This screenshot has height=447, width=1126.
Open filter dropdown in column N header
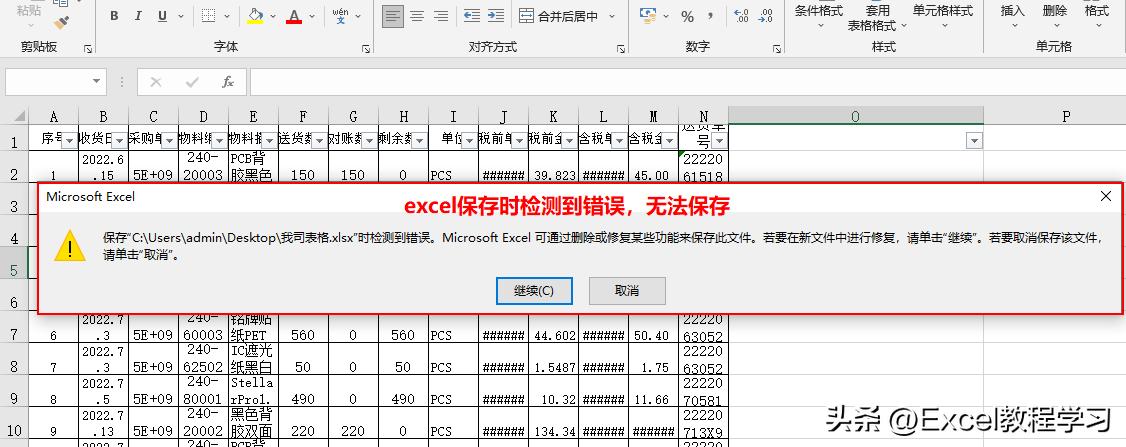tap(718, 141)
